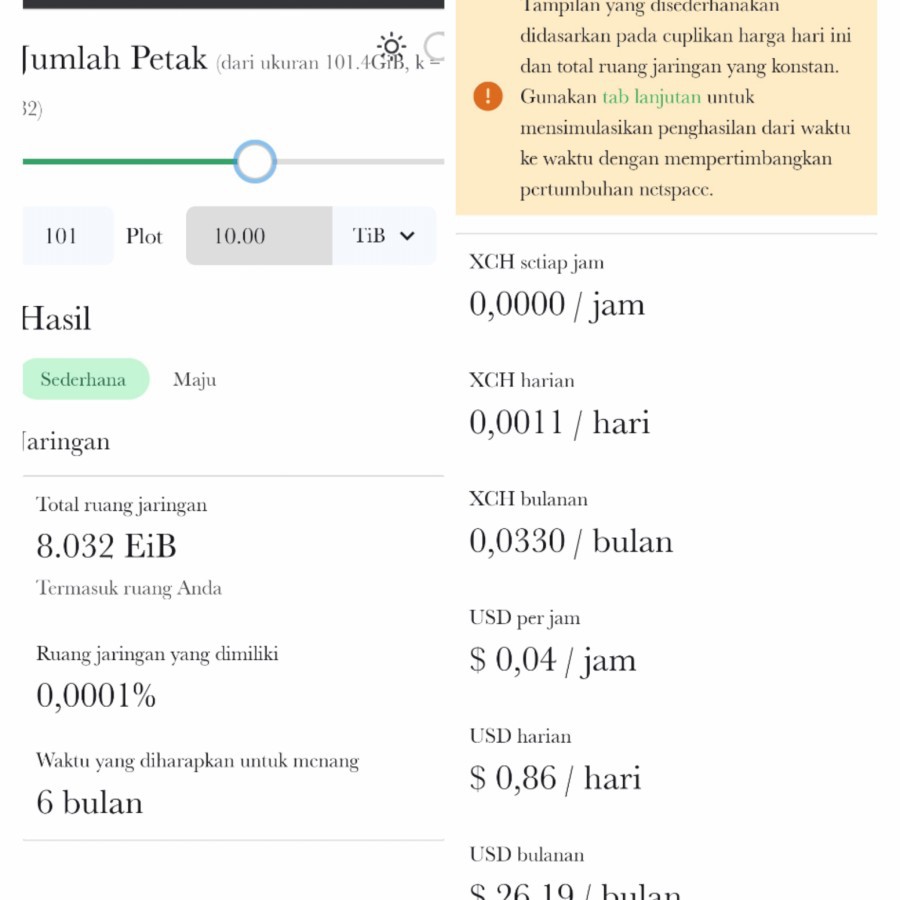Click the gray unfilled part of the slider
This screenshot has height=900, width=900.
360,161
